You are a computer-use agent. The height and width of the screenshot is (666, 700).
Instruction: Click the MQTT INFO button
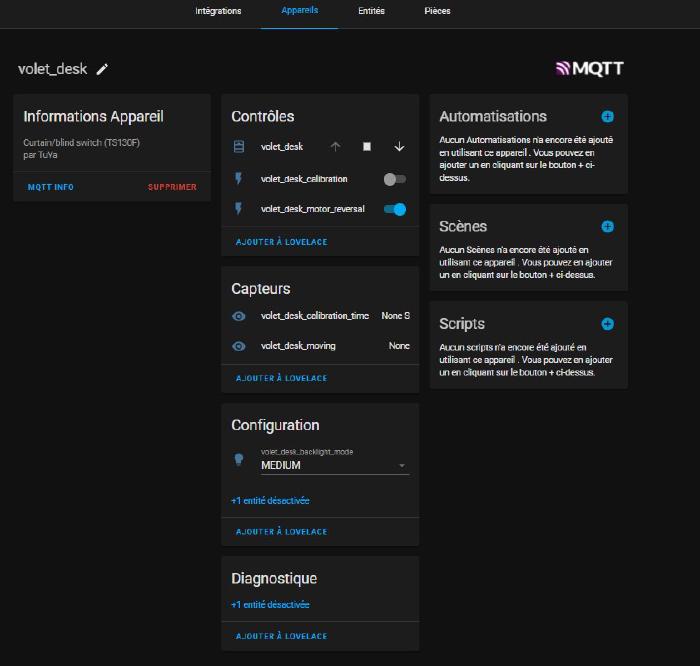[x=50, y=187]
